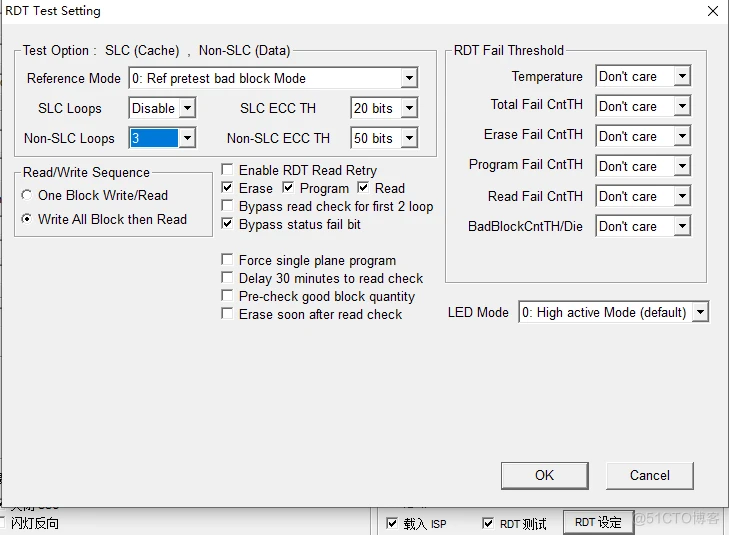Viewport: 729px width, 535px height.
Task: Toggle 闪灯反向 checkbox in background window
Action: pos(3,523)
